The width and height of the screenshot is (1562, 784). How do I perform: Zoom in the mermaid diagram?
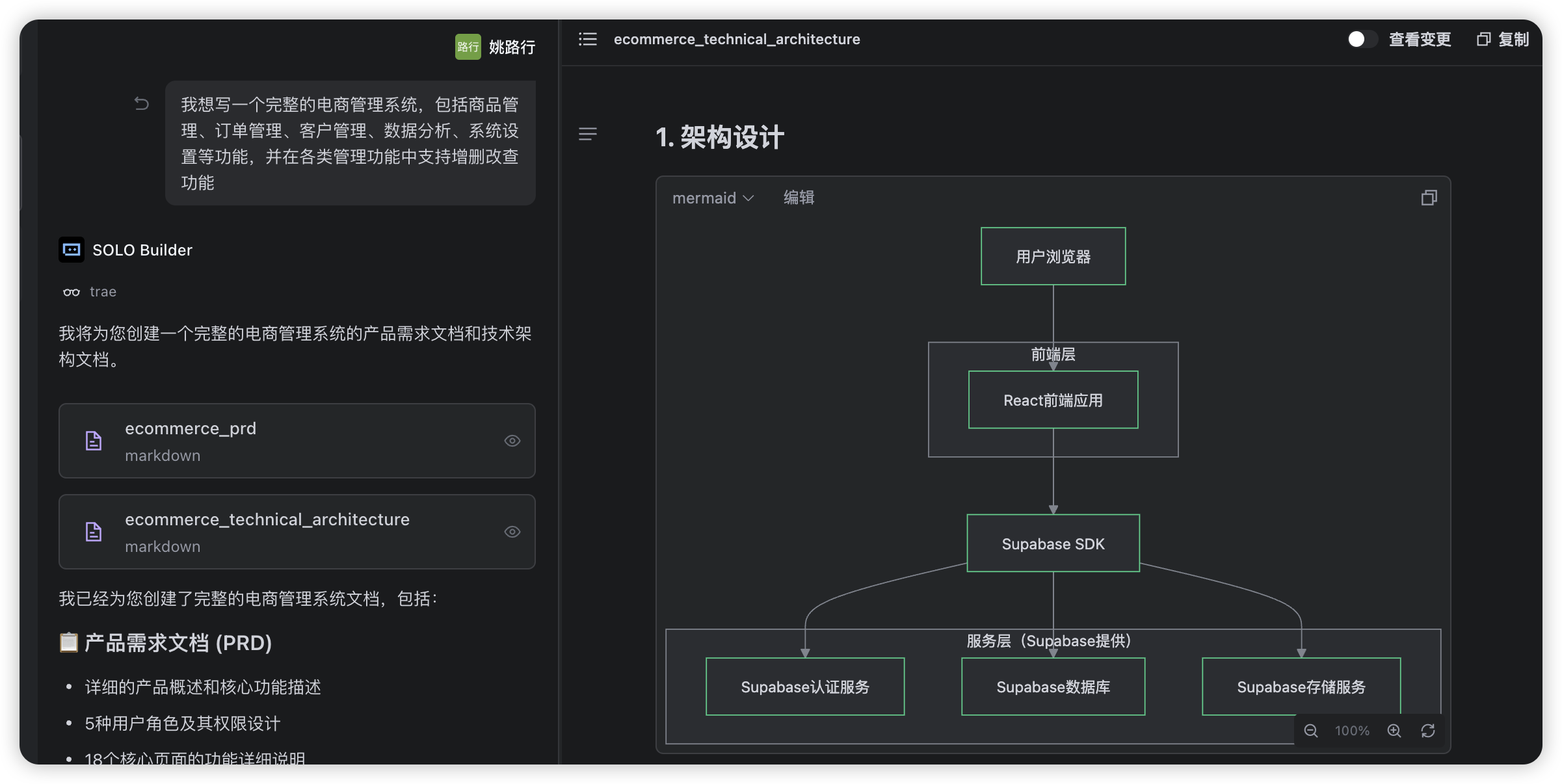[1394, 731]
